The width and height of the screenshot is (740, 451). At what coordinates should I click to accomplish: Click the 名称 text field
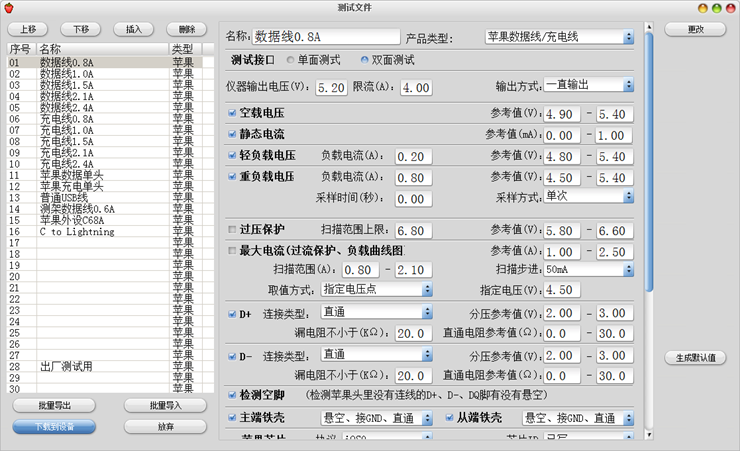pos(326,38)
